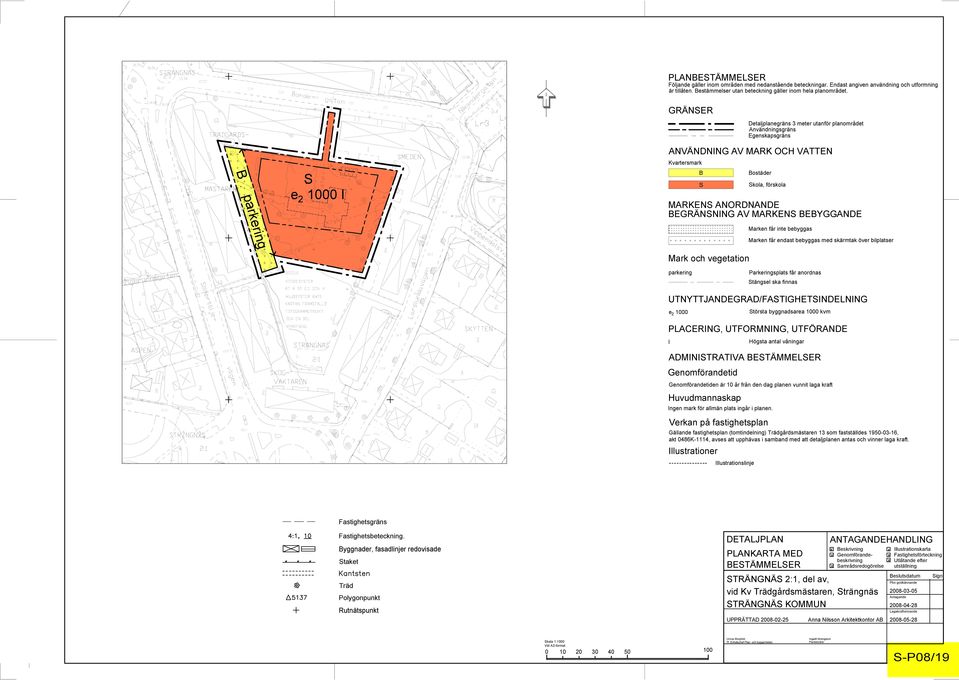The image size is (959, 680).
Task: Click the 'Bostäder' legend label
Action: [x=760, y=173]
